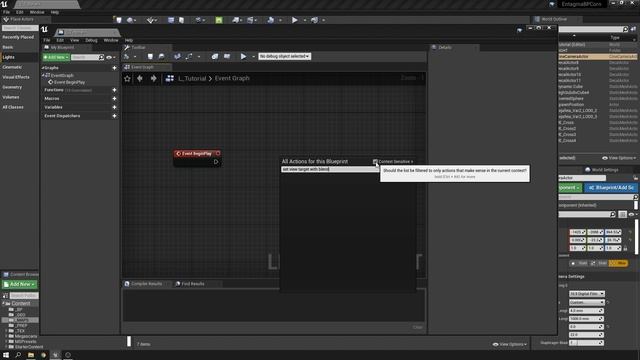Viewport: 640px width, 360px height.
Task: Click the Save icon in main editor toolbar
Action: (119, 20)
